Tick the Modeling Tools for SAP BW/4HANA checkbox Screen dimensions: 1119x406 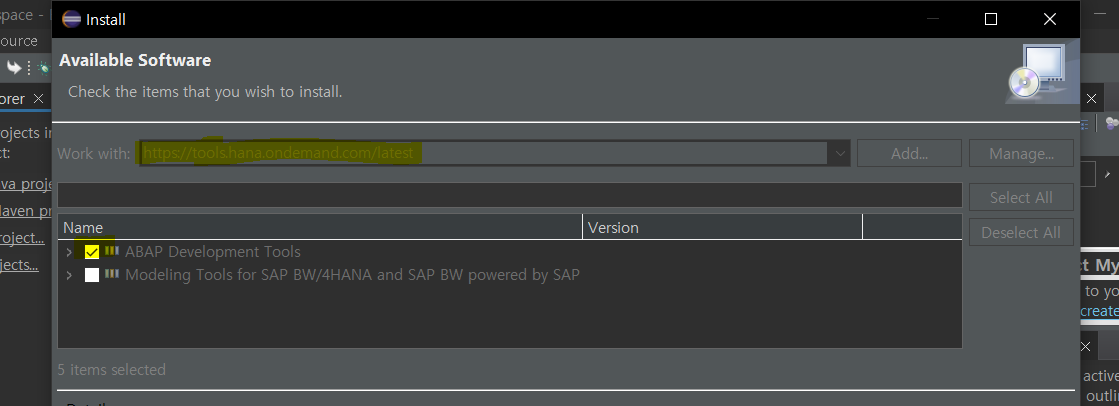tap(92, 275)
